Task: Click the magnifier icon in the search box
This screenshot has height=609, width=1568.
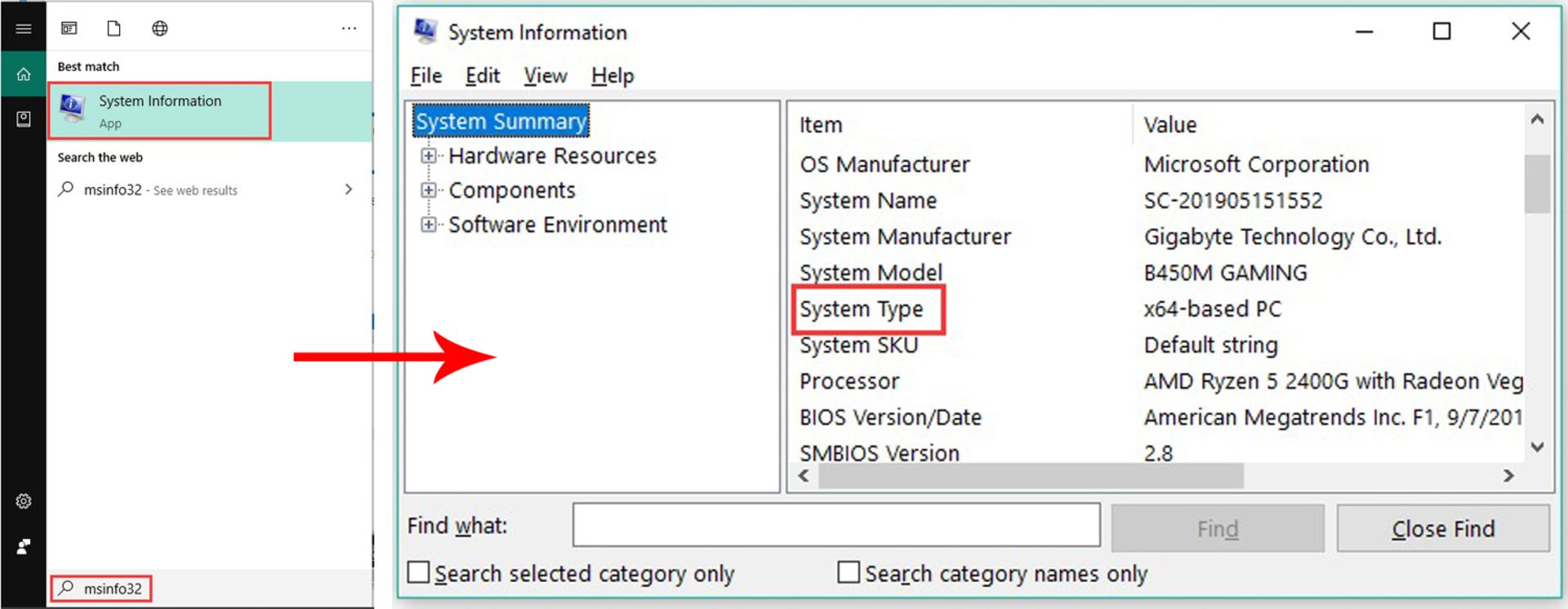Action: click(x=66, y=588)
